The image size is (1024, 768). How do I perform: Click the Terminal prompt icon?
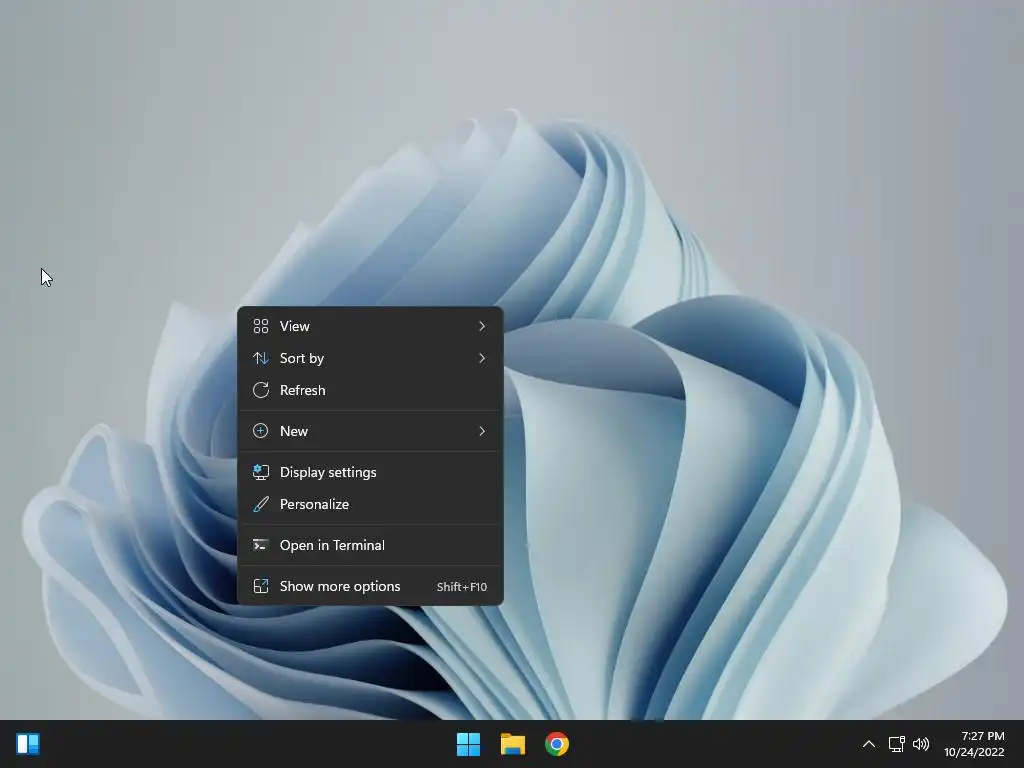[x=261, y=545]
